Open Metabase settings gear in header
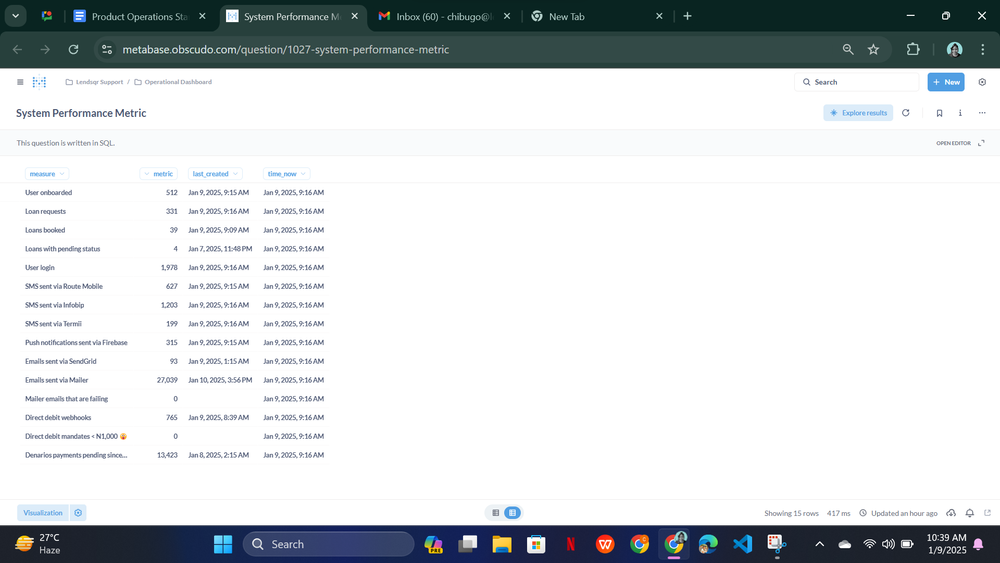 [x=982, y=82]
